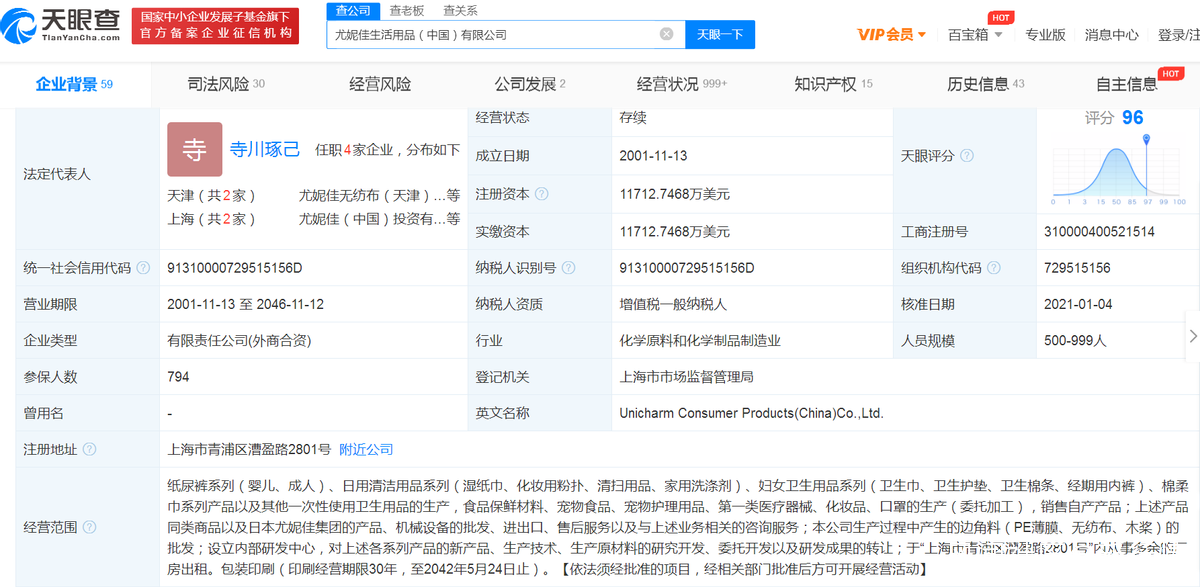Viewport: 1200px width, 587px height.
Task: Open the 附近公司 link
Action: pyautogui.click(x=366, y=450)
